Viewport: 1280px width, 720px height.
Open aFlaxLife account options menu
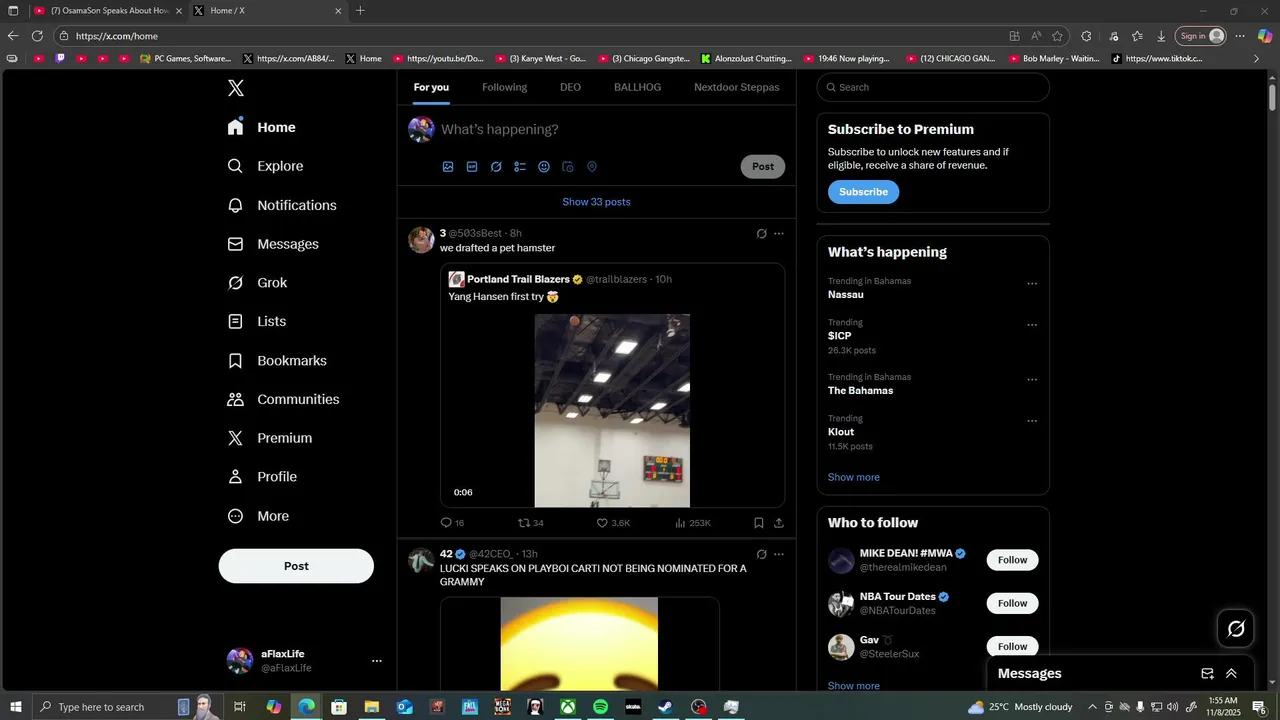[377, 661]
